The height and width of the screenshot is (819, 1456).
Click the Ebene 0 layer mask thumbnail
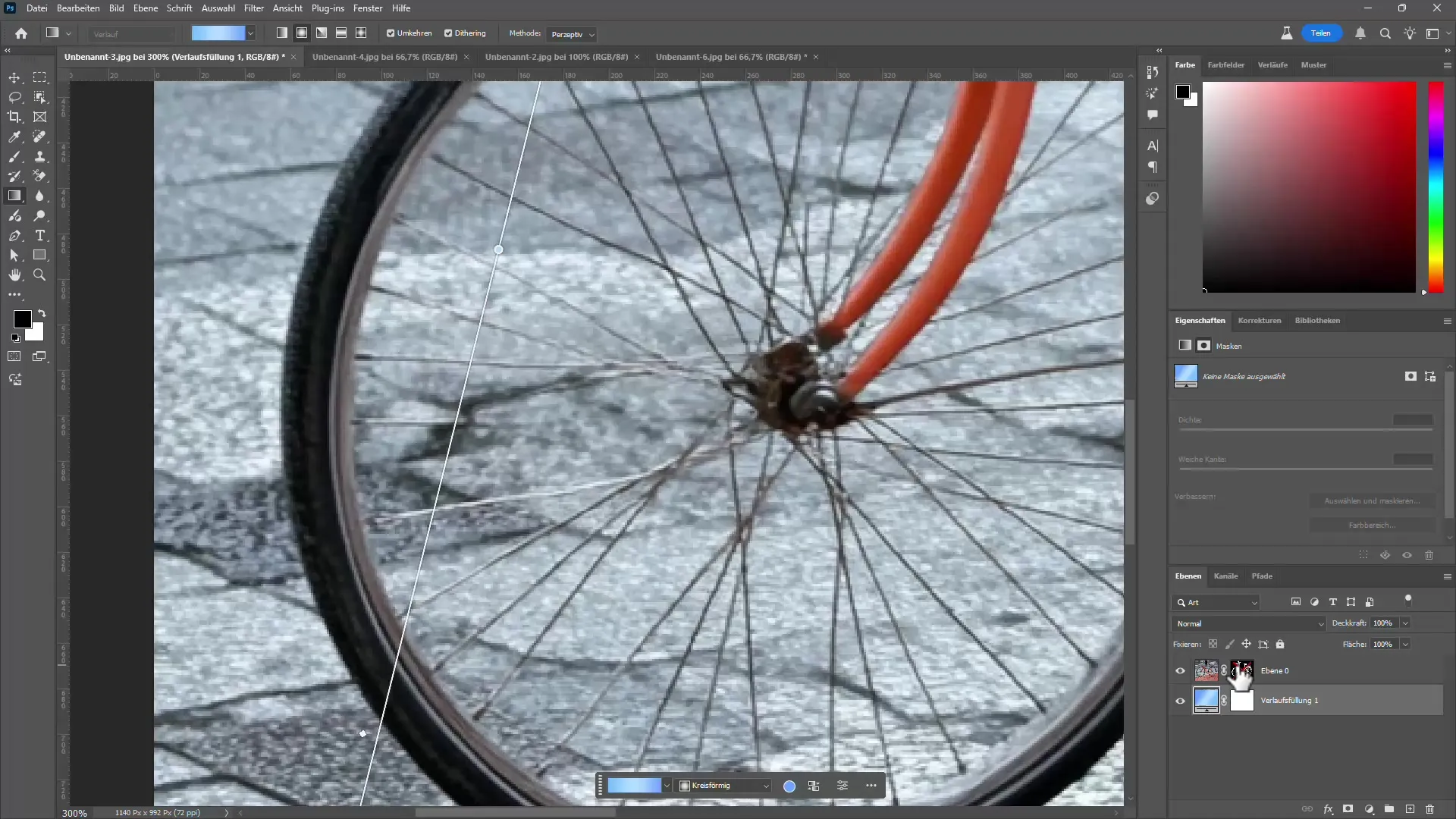[1241, 671]
